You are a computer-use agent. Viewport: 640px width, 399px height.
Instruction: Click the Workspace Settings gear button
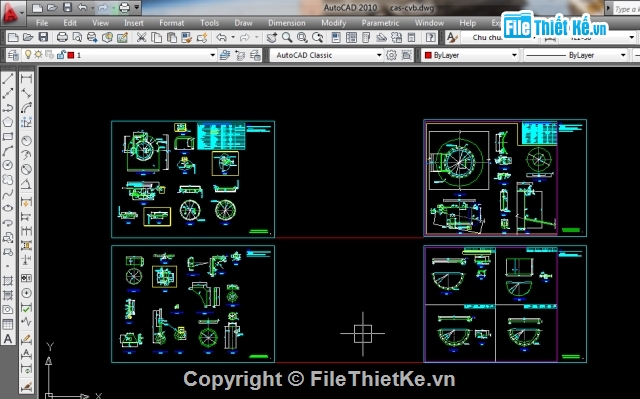click(x=391, y=55)
